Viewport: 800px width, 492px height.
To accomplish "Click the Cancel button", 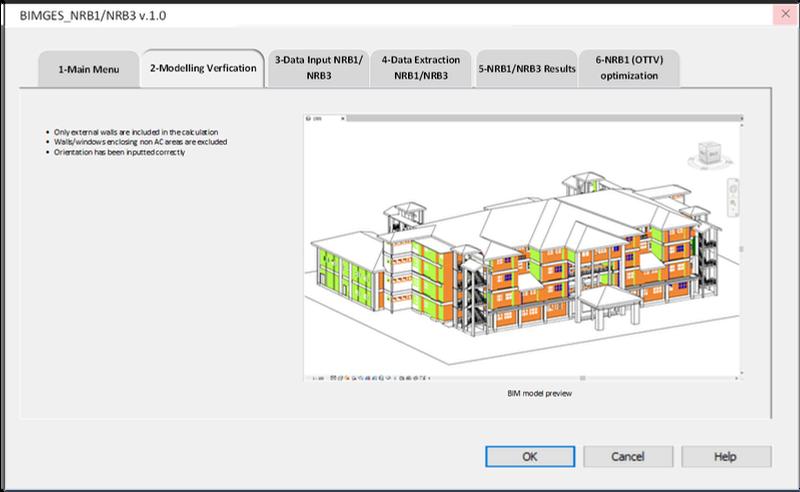I will (628, 456).
